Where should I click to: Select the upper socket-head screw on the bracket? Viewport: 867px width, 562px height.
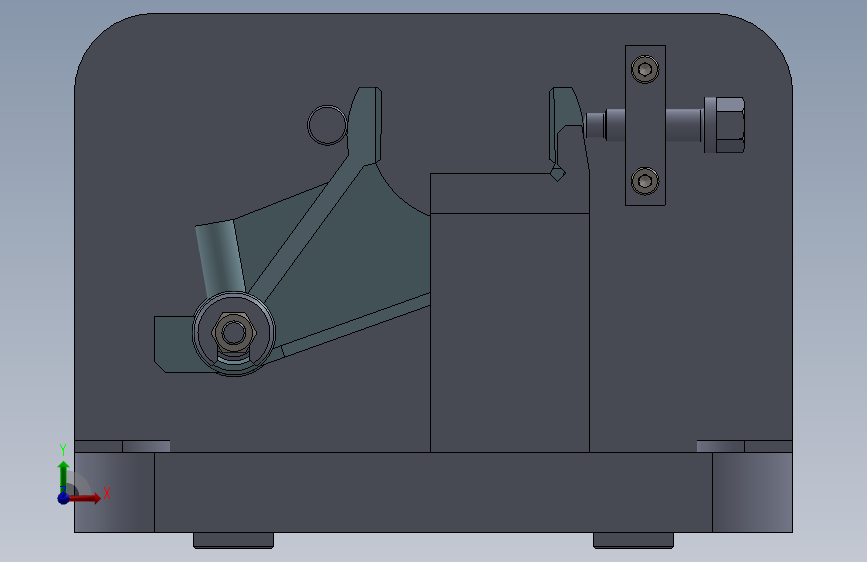[x=645, y=69]
